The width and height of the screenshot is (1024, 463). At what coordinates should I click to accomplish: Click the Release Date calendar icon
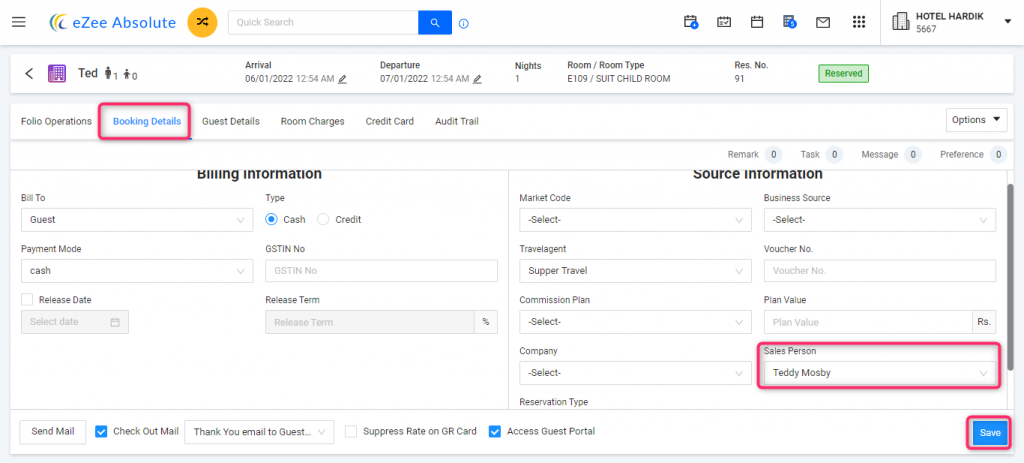(x=115, y=322)
